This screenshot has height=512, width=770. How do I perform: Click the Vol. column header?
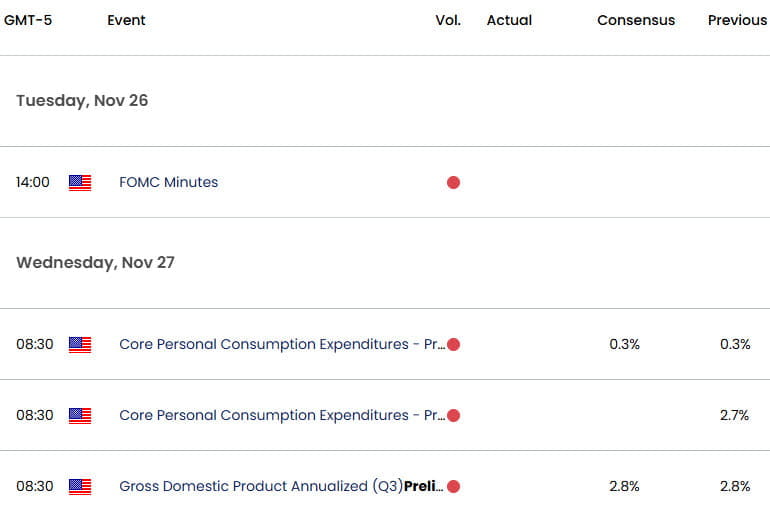pyautogui.click(x=448, y=20)
